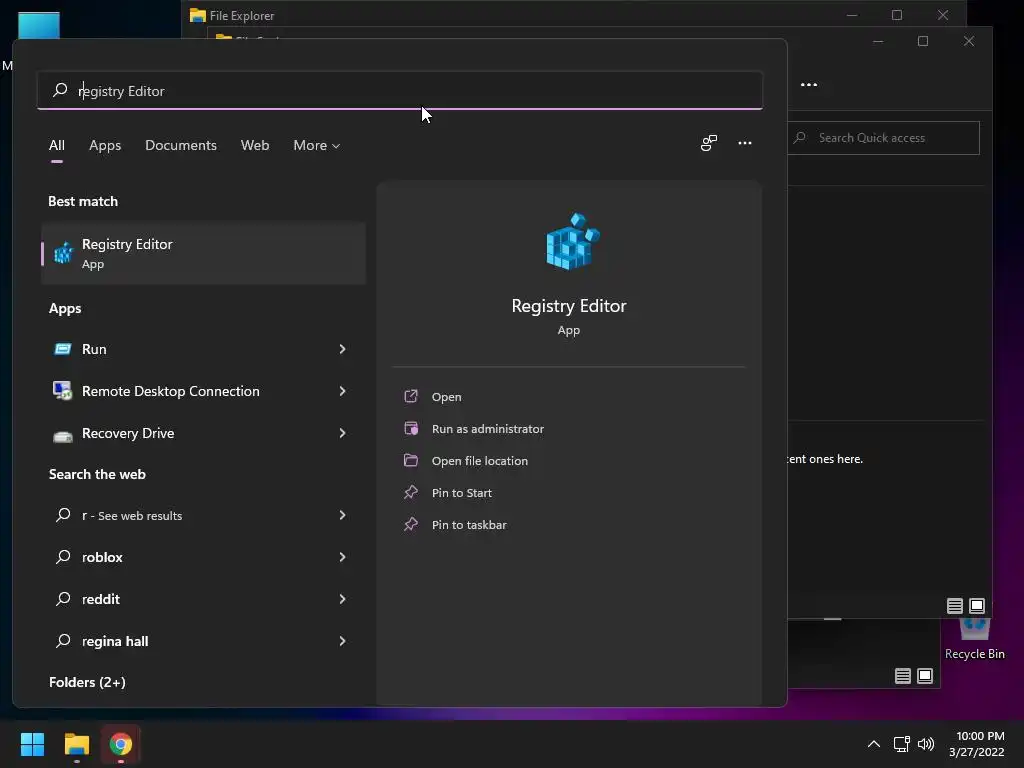
Task: Expand the Remote Desktop Connection chevron
Action: click(342, 391)
